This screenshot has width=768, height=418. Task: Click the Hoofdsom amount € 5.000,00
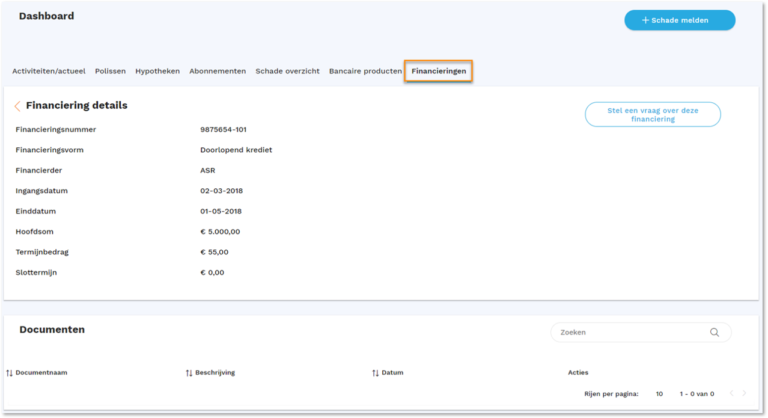(220, 232)
